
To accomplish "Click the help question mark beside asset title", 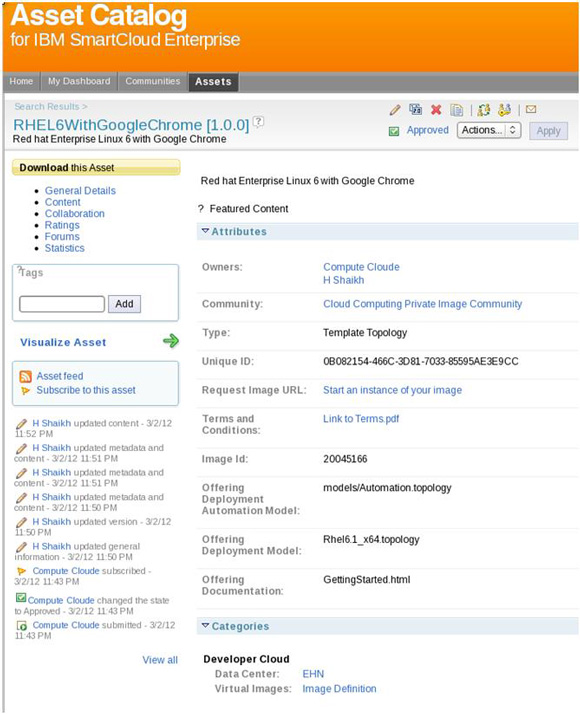I will (259, 122).
